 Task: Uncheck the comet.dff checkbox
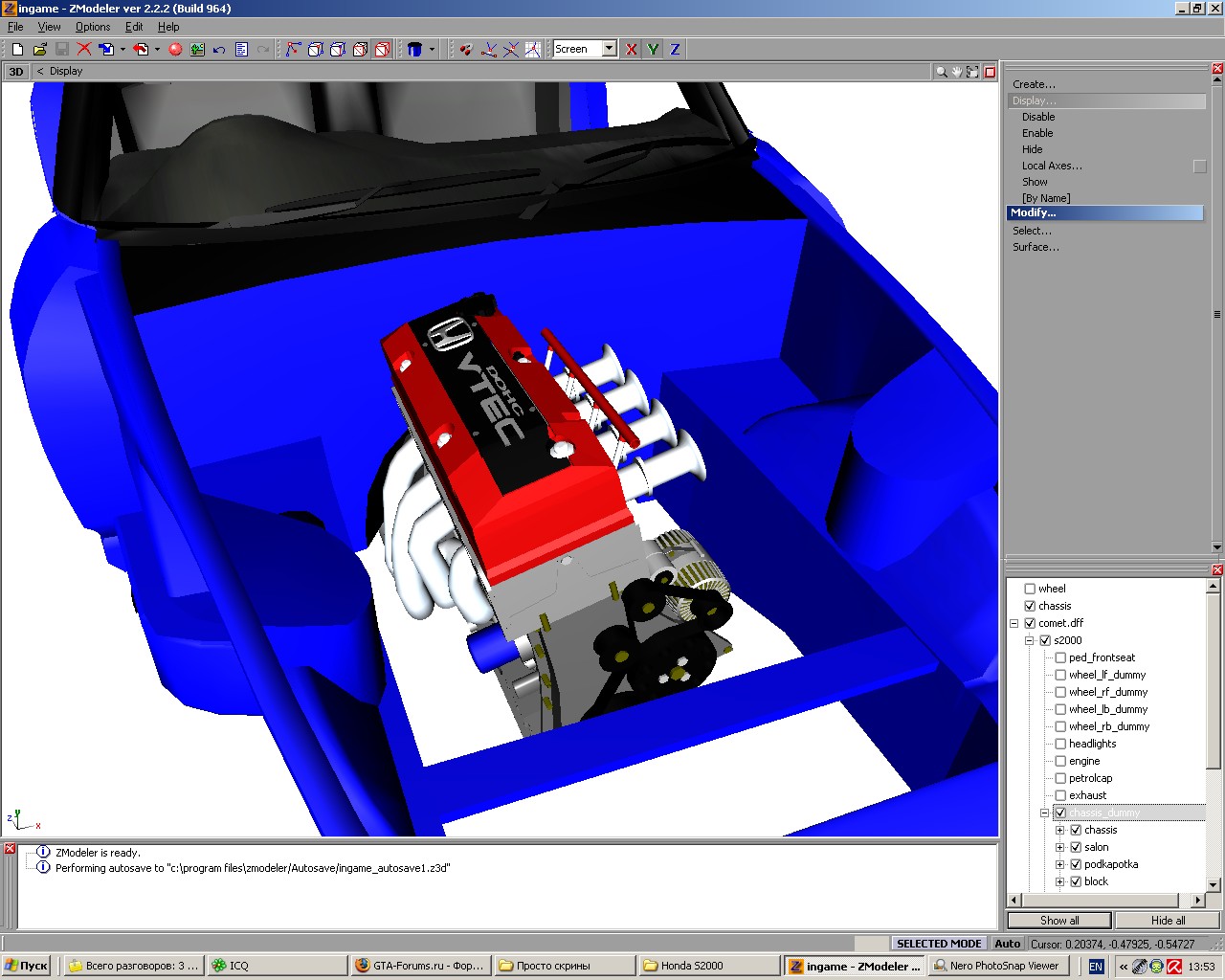coord(1030,623)
